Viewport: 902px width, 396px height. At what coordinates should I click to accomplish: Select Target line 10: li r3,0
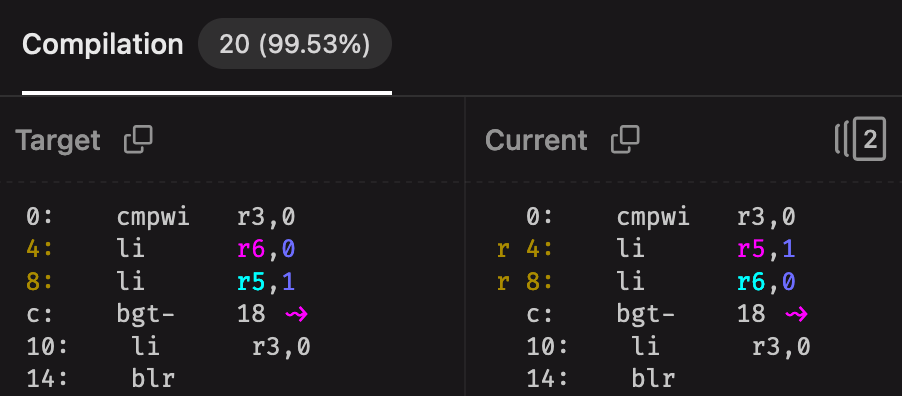tap(169, 347)
